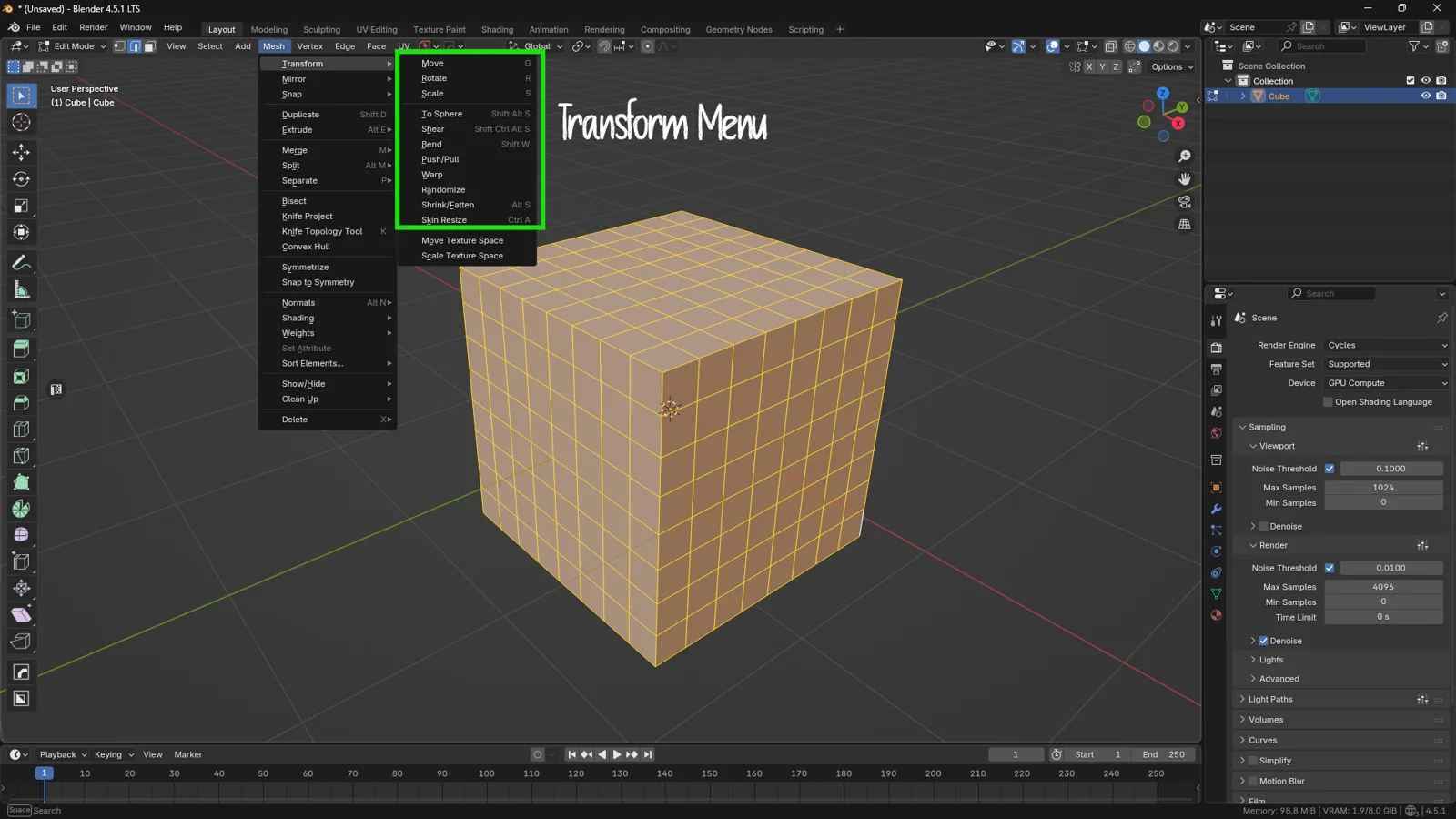The width and height of the screenshot is (1456, 819).
Task: Switch to face select mode
Action: click(149, 46)
